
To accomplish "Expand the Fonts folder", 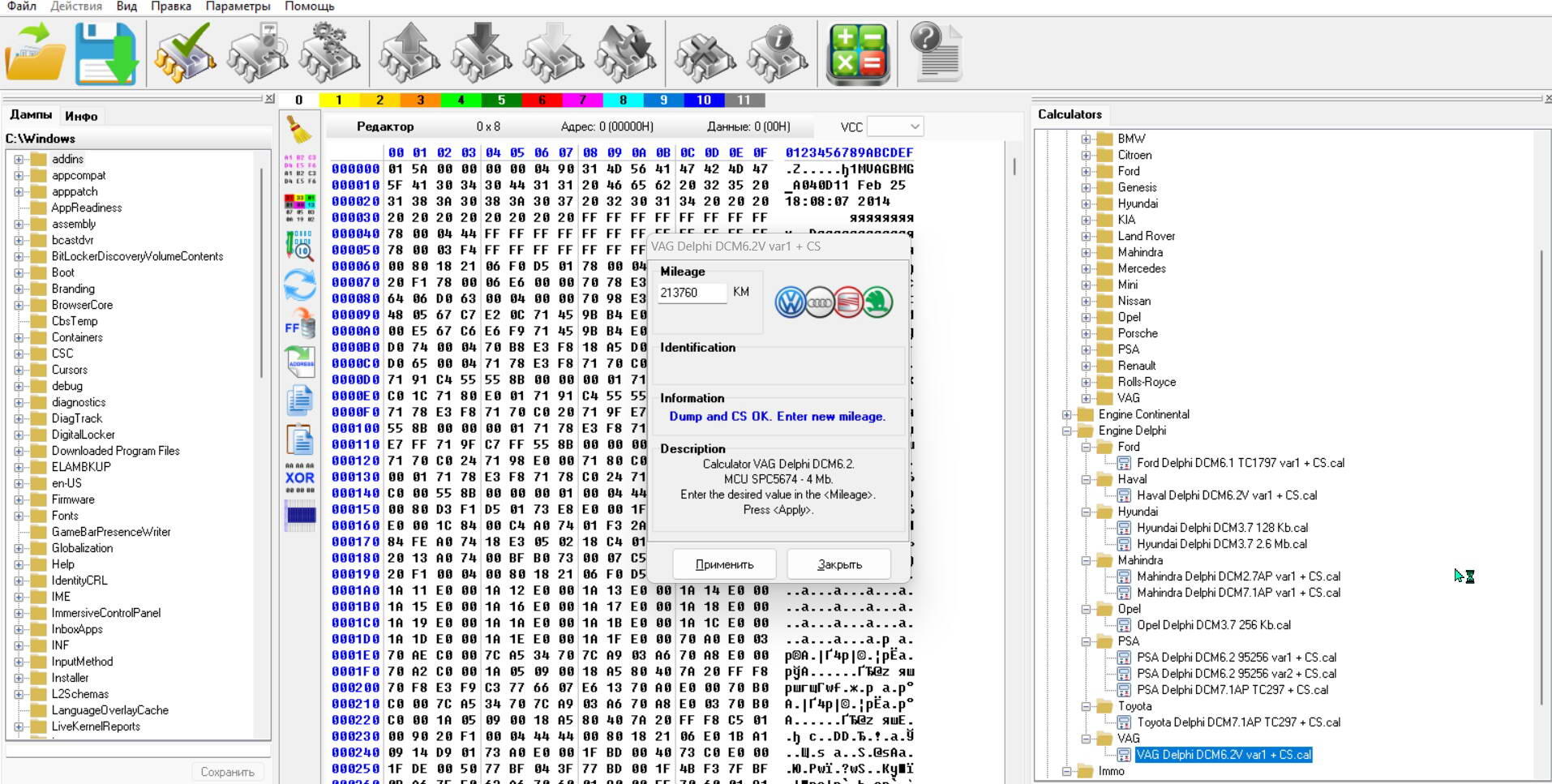I will pyautogui.click(x=19, y=516).
